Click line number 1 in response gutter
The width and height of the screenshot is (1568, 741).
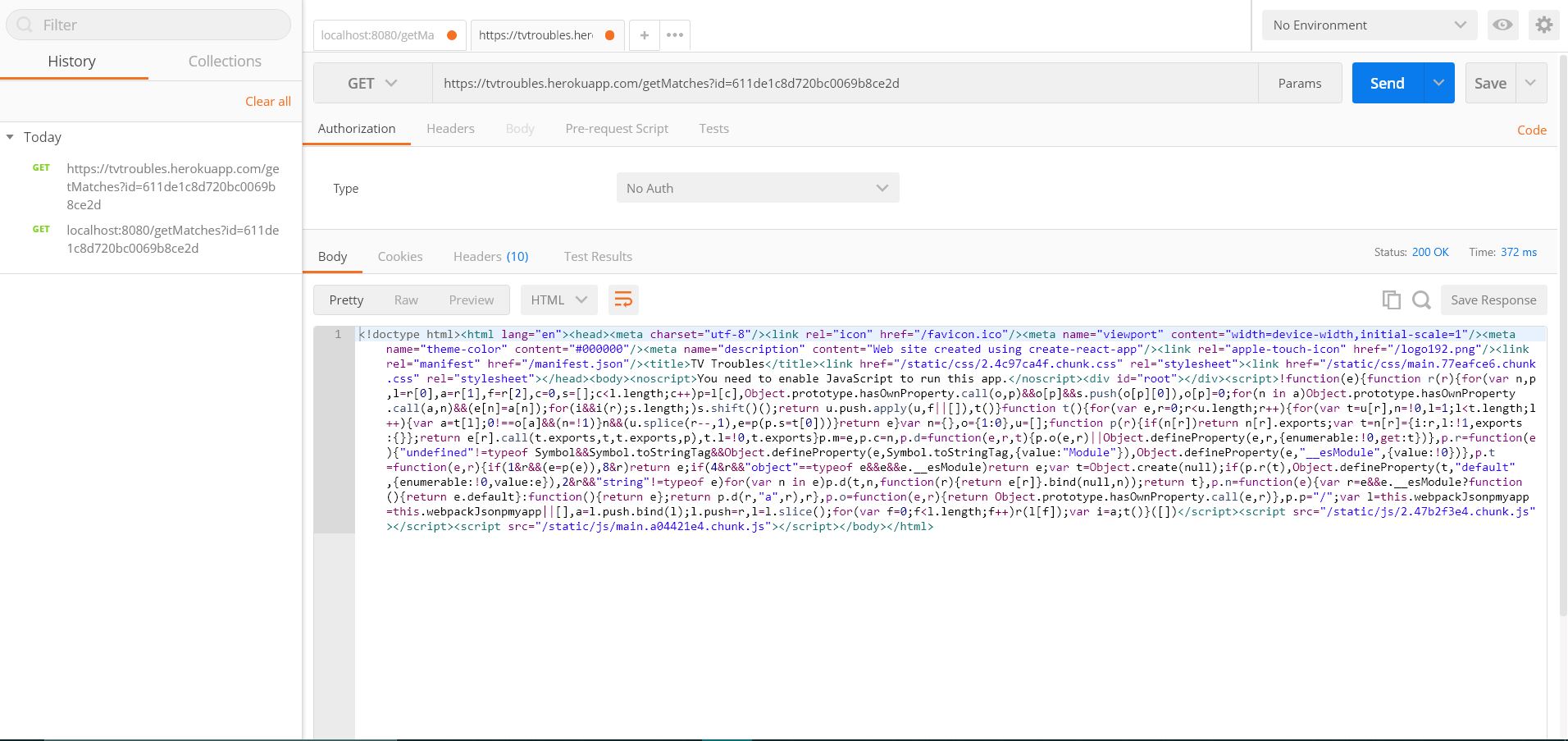click(x=337, y=334)
